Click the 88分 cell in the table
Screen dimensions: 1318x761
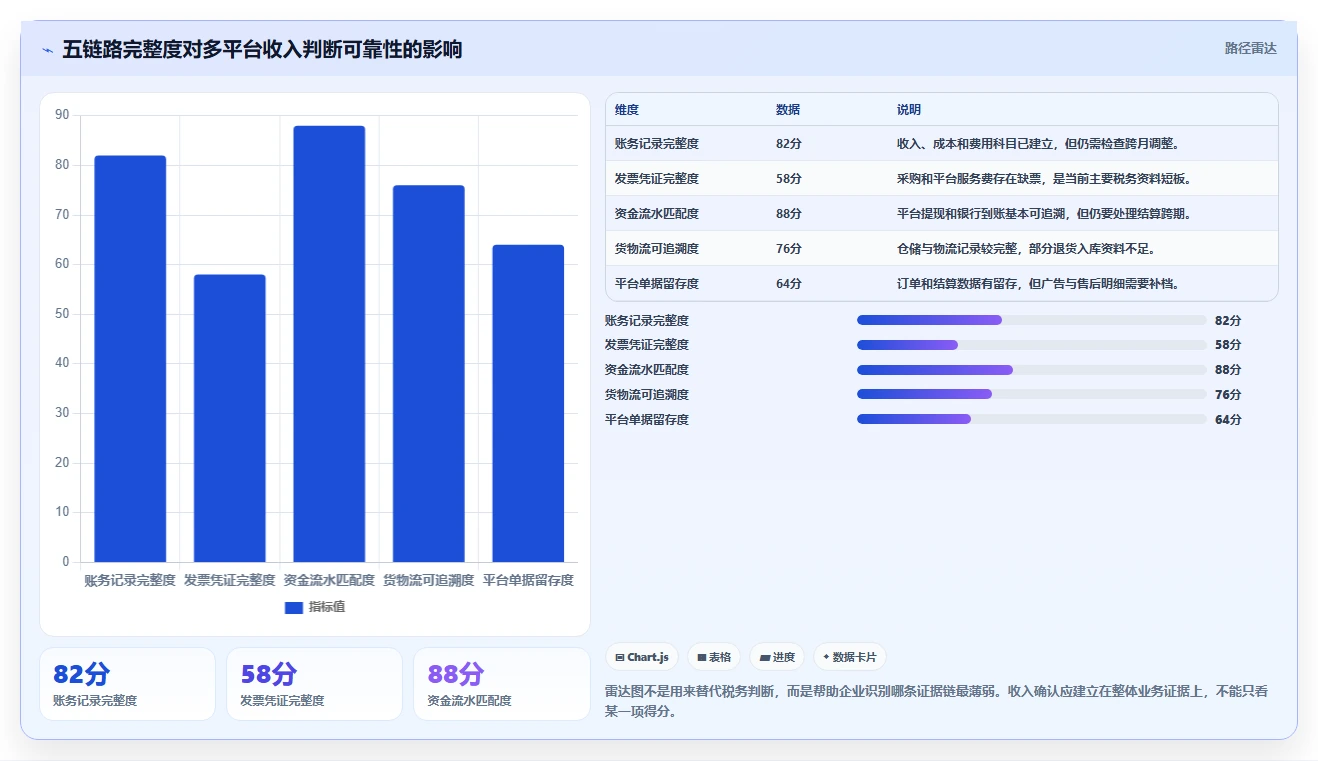click(x=789, y=214)
